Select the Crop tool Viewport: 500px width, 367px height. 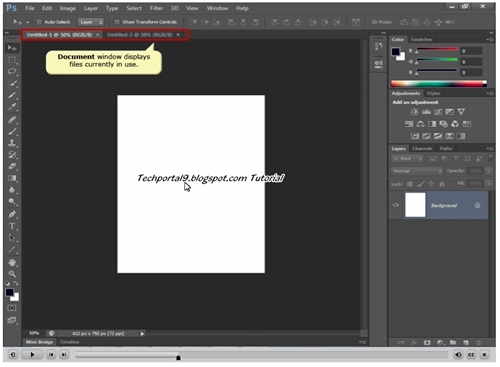click(12, 95)
